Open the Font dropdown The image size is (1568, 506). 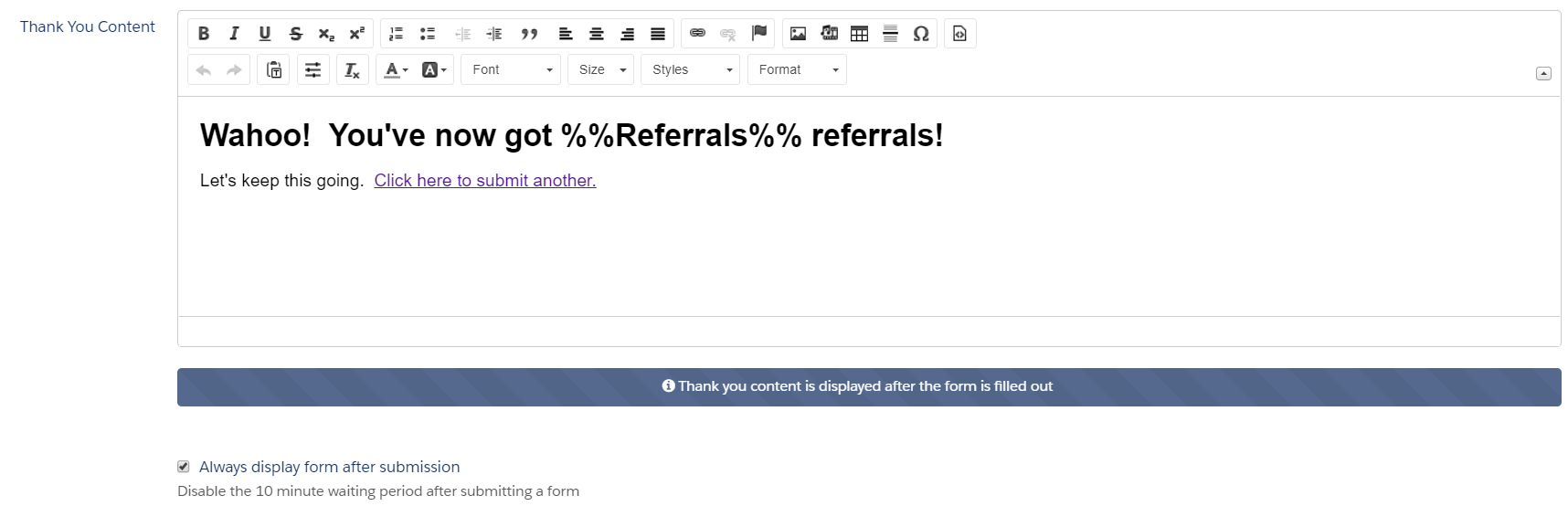pyautogui.click(x=511, y=69)
